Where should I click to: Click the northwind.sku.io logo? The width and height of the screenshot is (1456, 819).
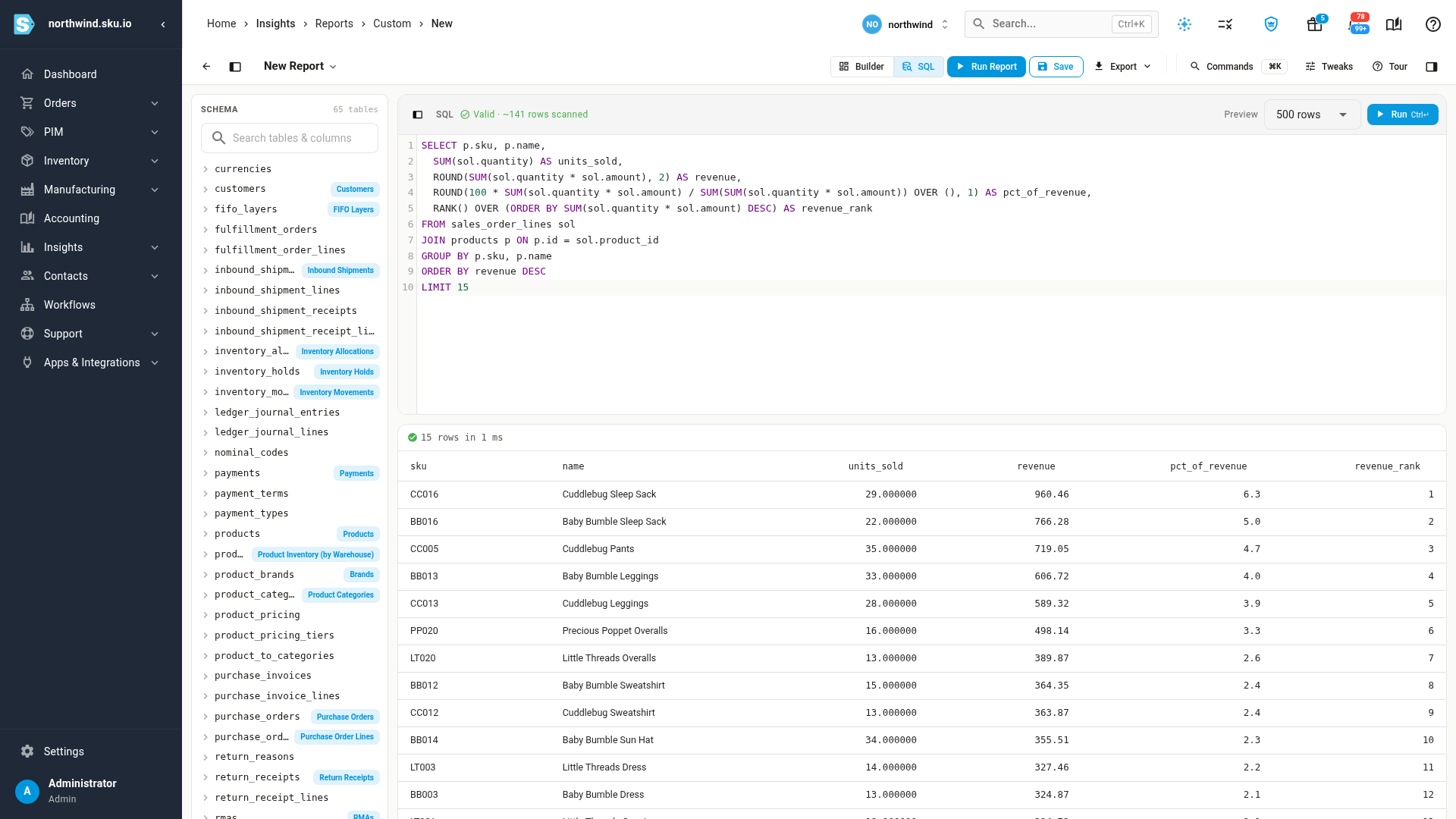(x=24, y=24)
